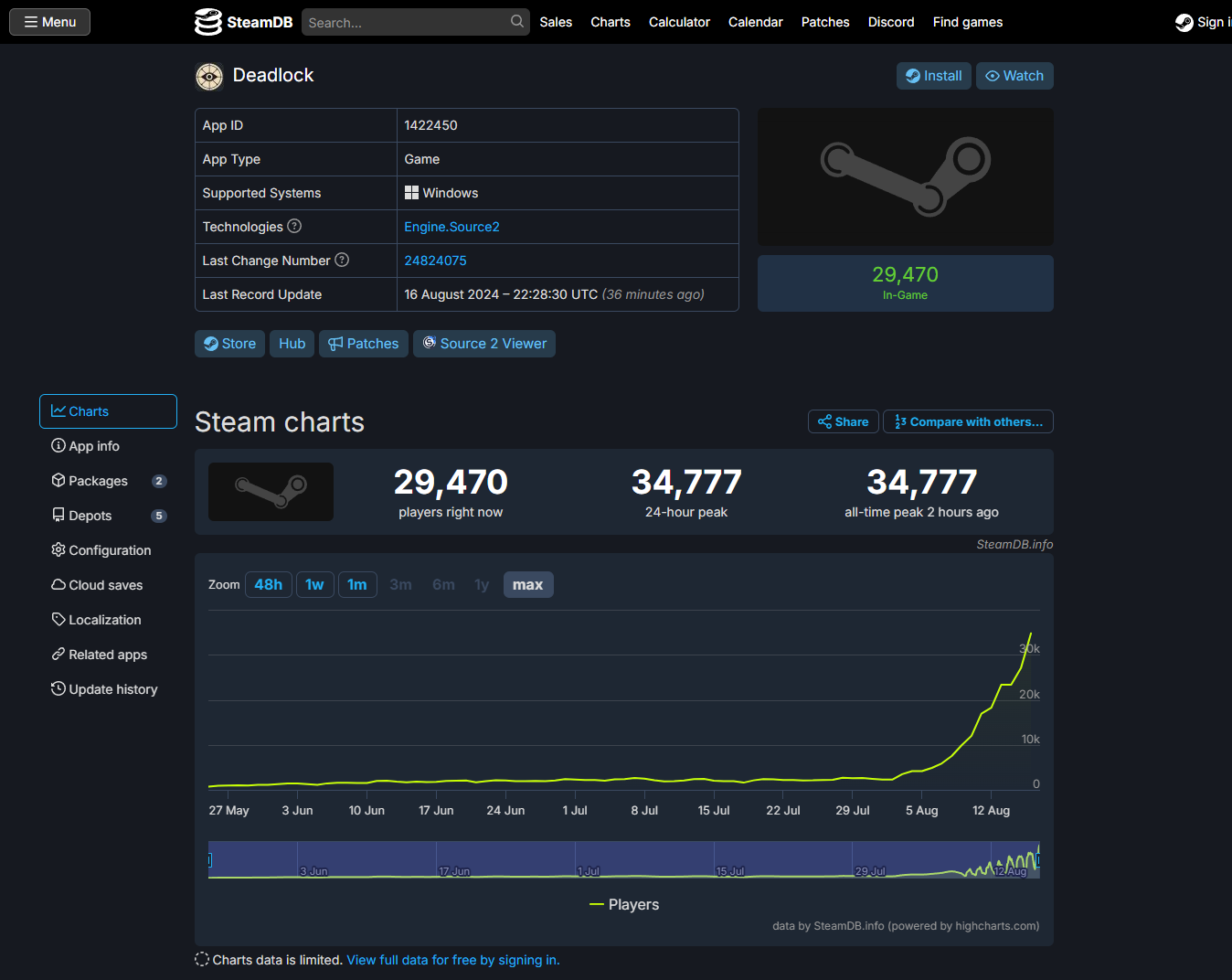The width and height of the screenshot is (1232, 980).
Task: Click the search magnifier icon
Action: click(x=517, y=21)
